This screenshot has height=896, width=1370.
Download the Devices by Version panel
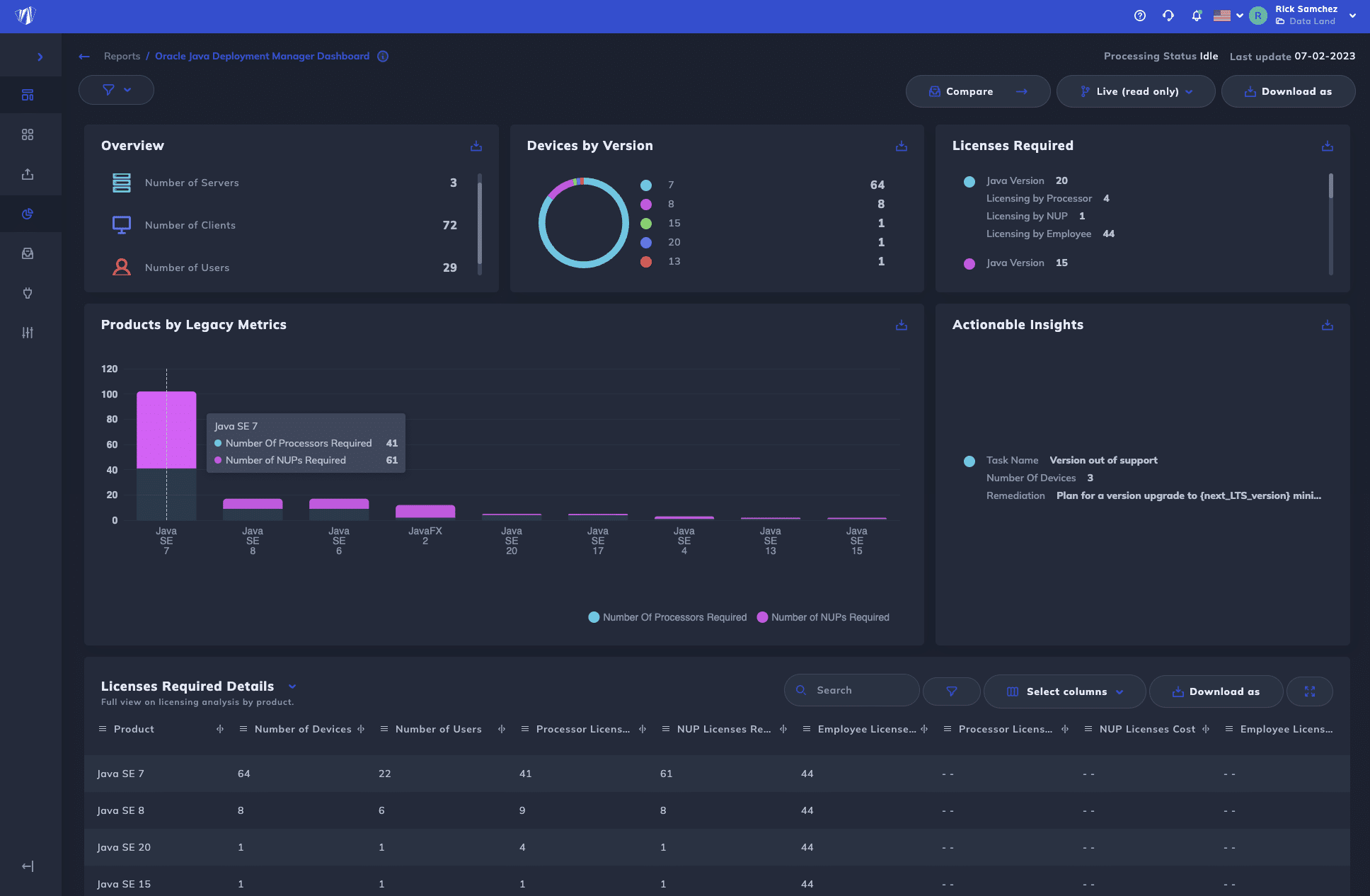(902, 146)
